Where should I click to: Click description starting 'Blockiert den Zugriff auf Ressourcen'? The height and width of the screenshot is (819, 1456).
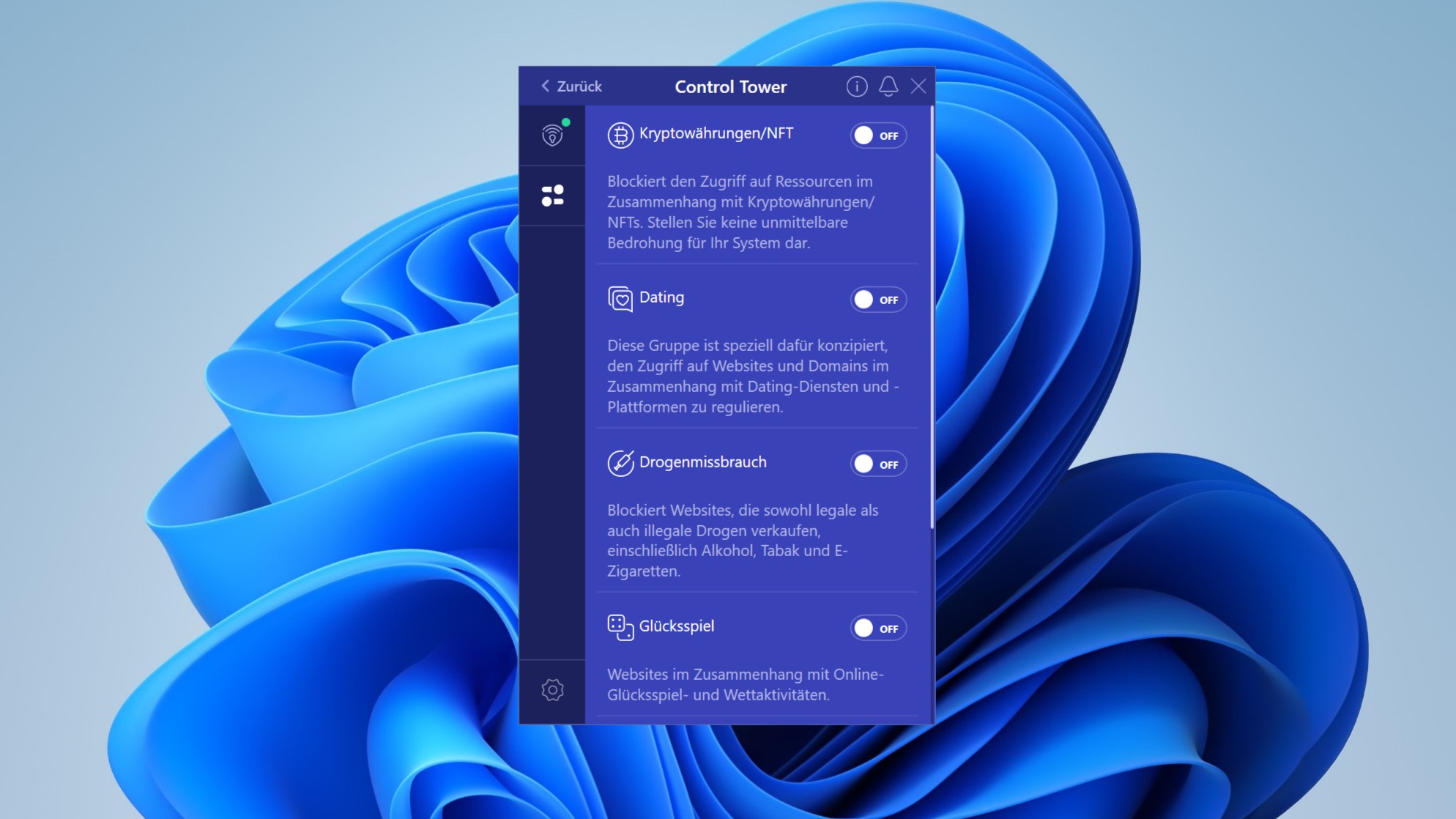[741, 212]
